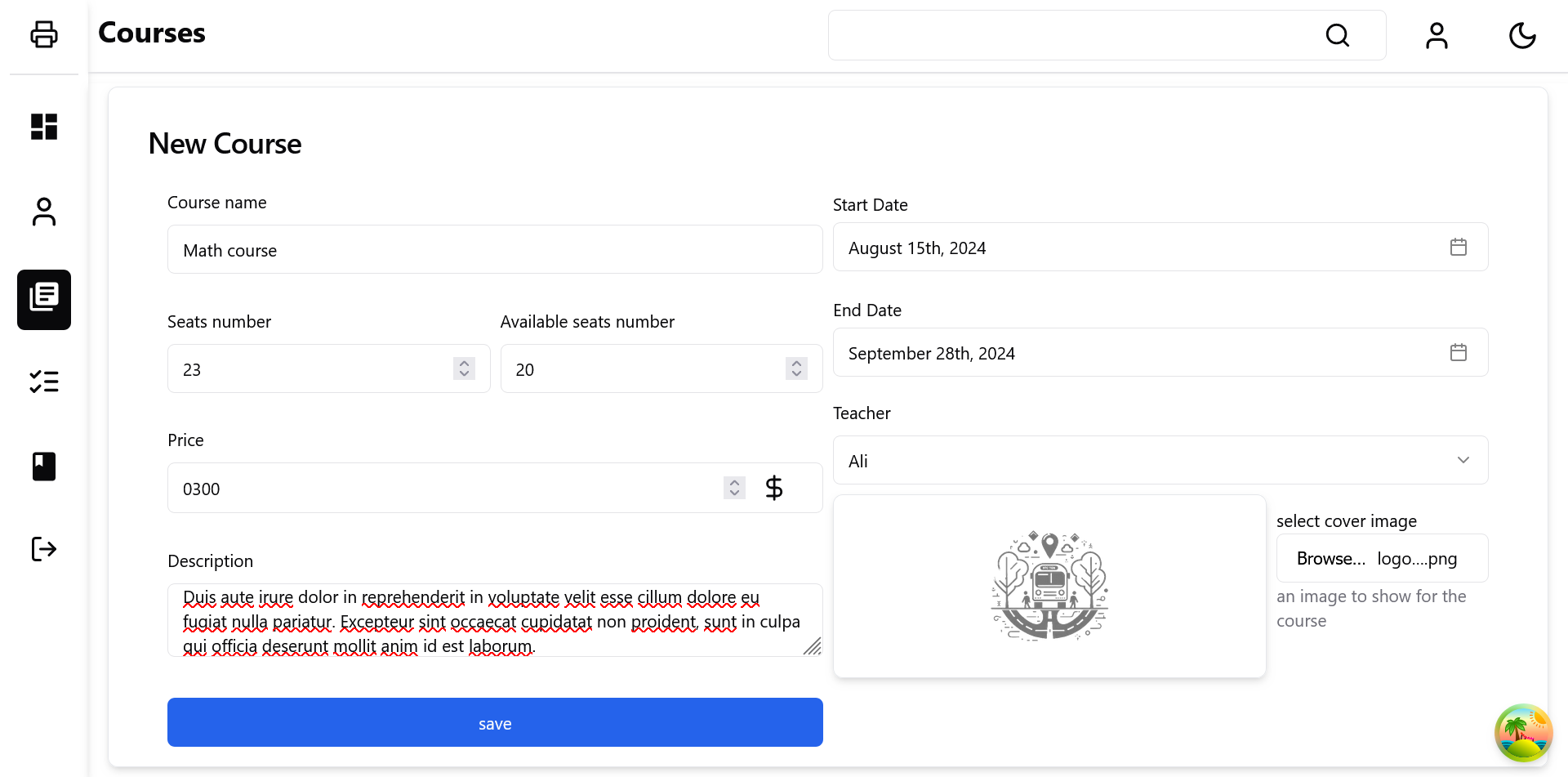Open the book sidebar icon

(x=44, y=467)
